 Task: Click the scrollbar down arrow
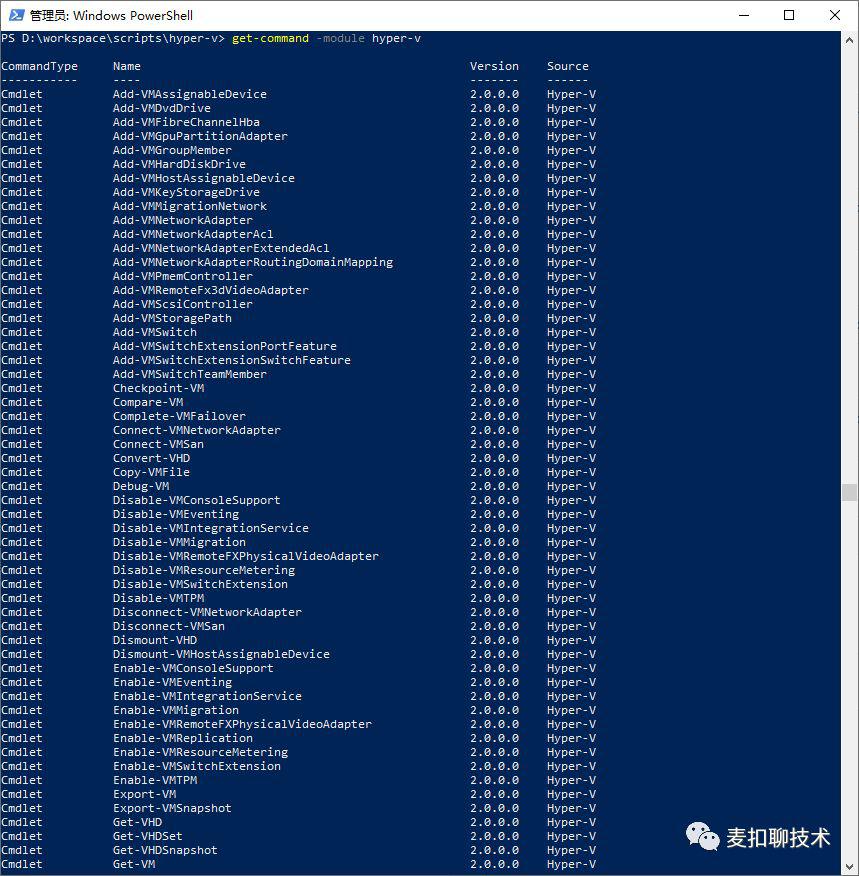pos(849,867)
